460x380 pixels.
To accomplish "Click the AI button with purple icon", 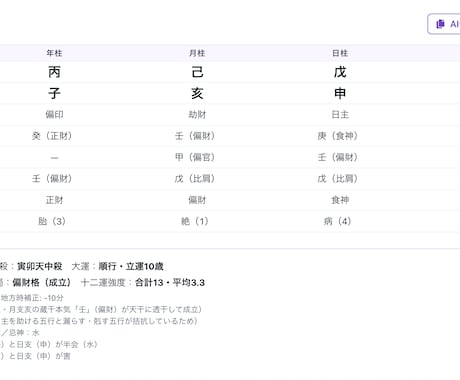I will pyautogui.click(x=444, y=24).
